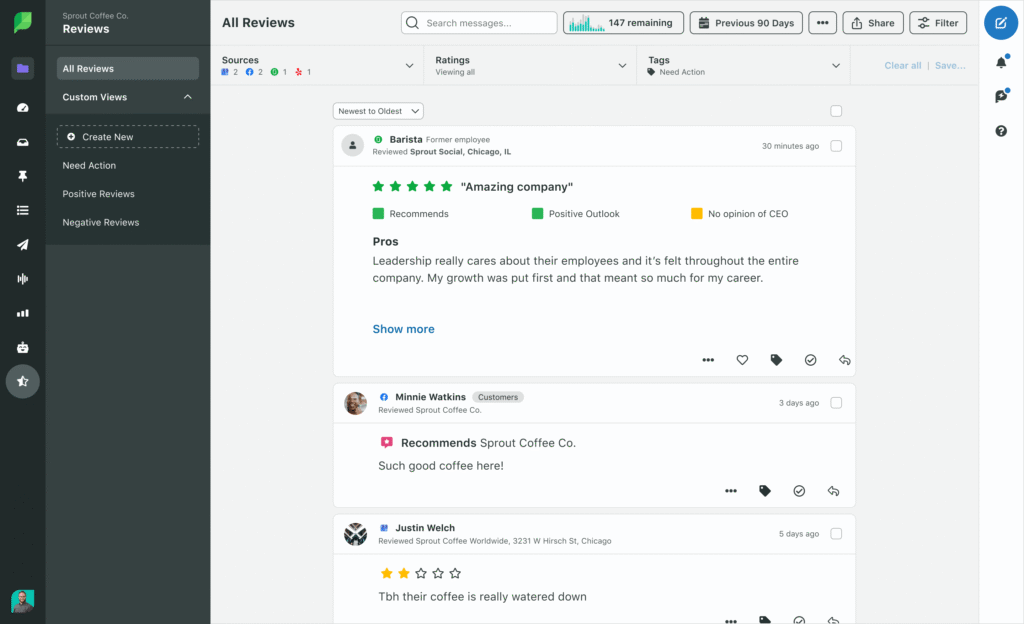Open the bot automation icon in sidebar
Screen dimensions: 1024x624
[23, 347]
